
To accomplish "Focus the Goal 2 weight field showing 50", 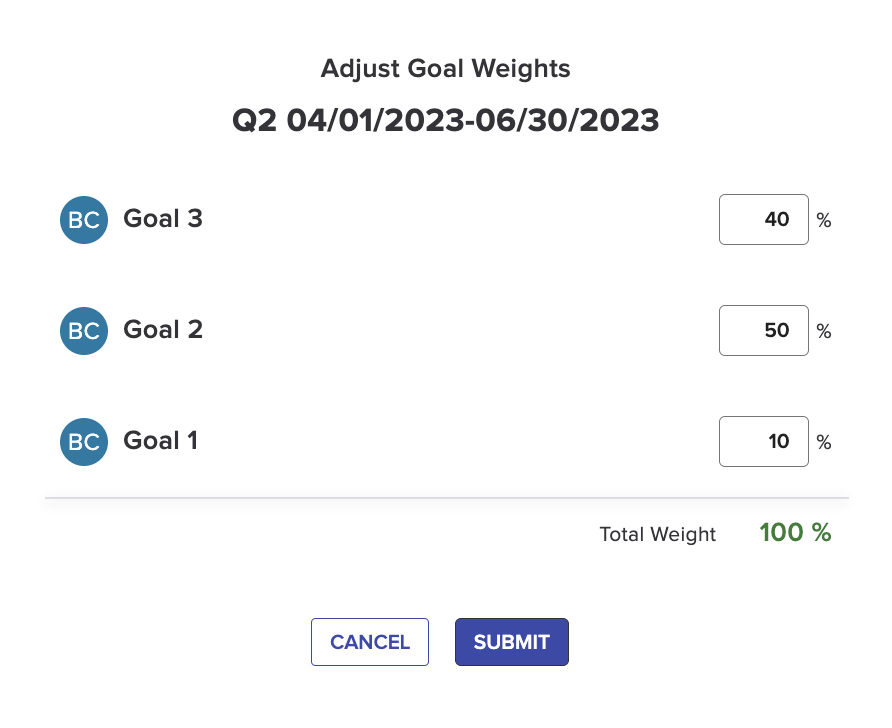I will click(x=763, y=330).
